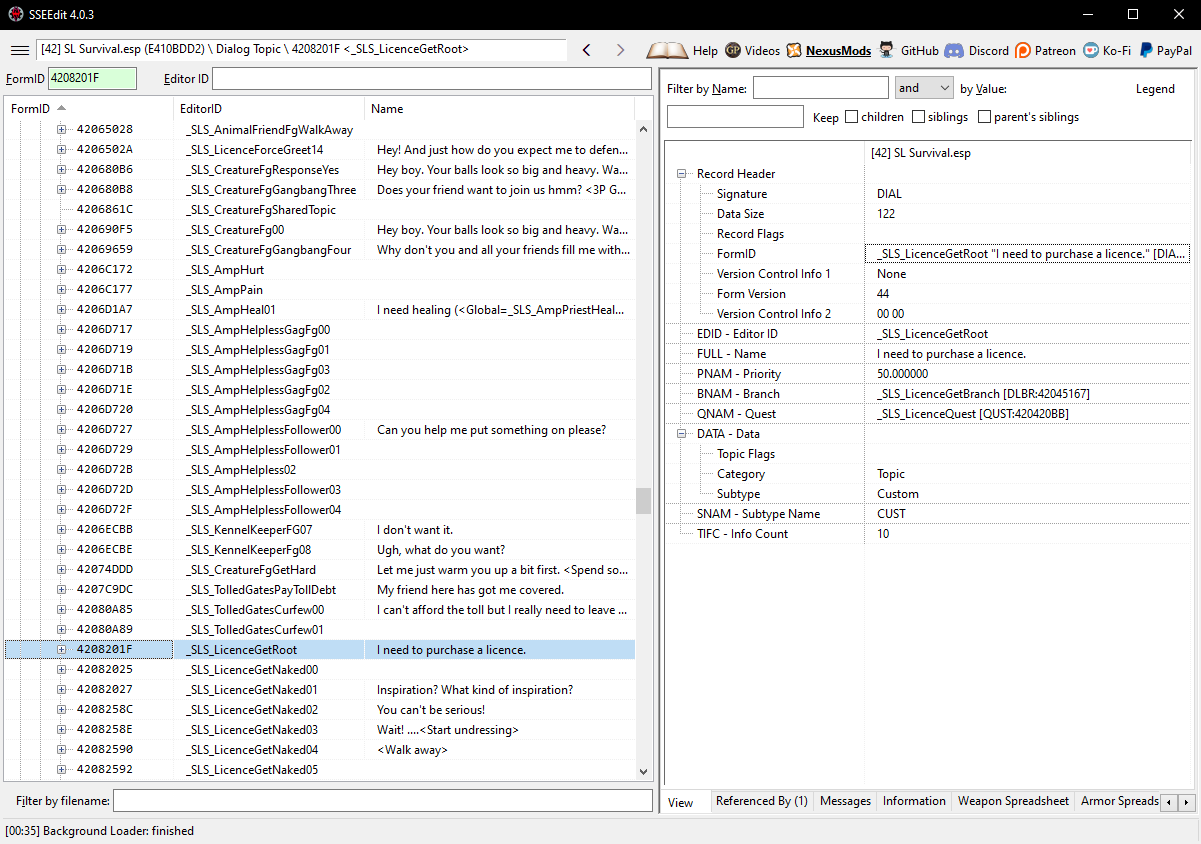
Task: Click the SSEEdit app icon in title bar
Action: [x=16, y=14]
